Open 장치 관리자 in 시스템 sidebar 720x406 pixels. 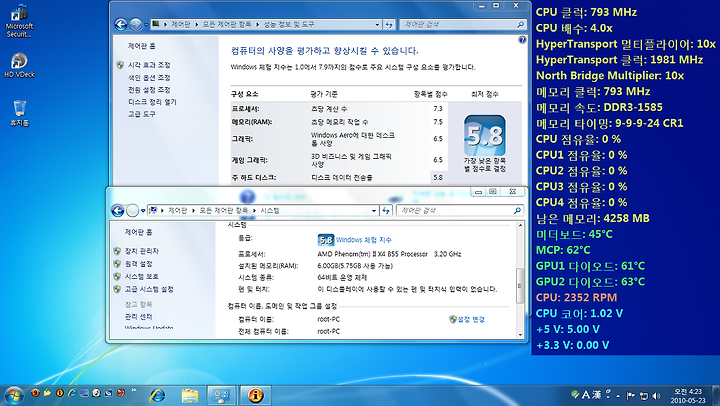[x=141, y=251]
